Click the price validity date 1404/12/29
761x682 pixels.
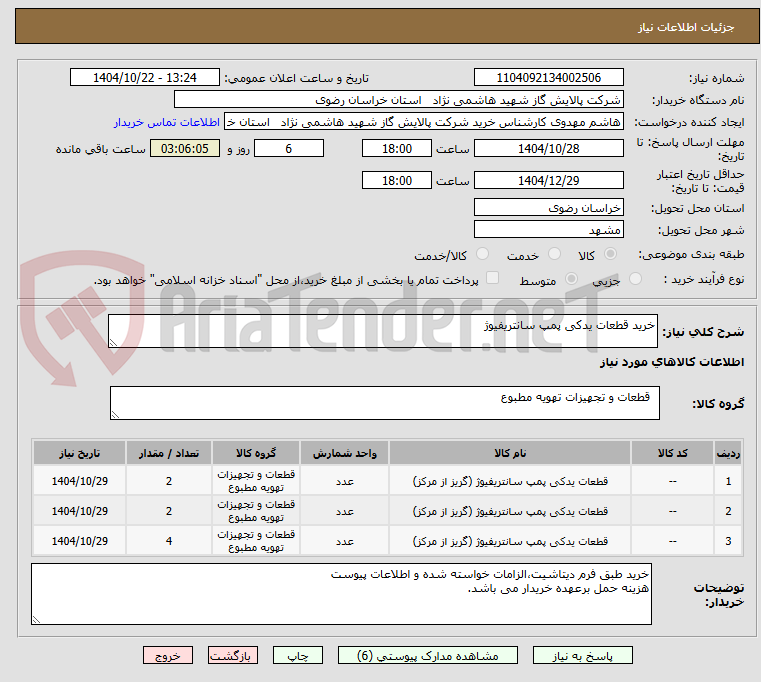click(548, 181)
